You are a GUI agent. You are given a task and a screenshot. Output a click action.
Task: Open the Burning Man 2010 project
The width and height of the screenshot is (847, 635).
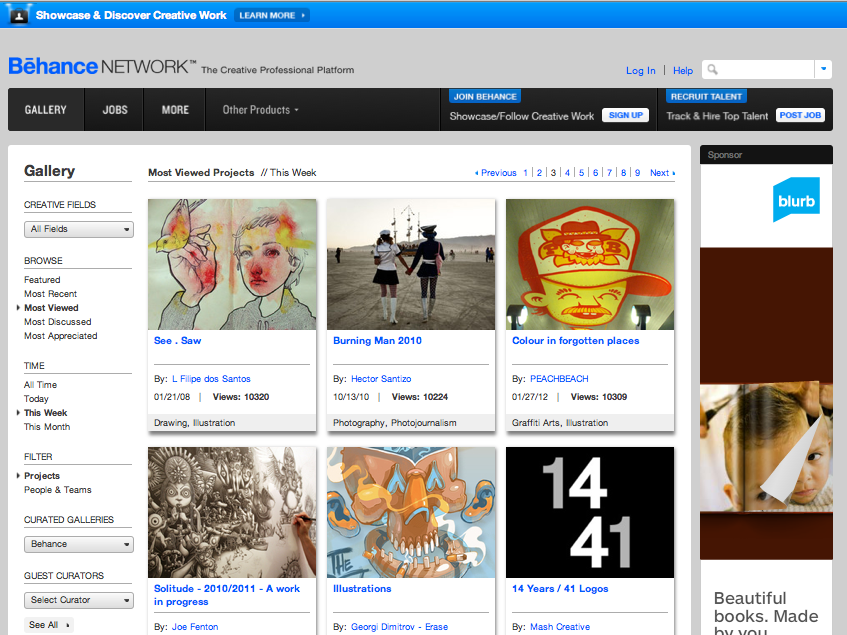378,340
